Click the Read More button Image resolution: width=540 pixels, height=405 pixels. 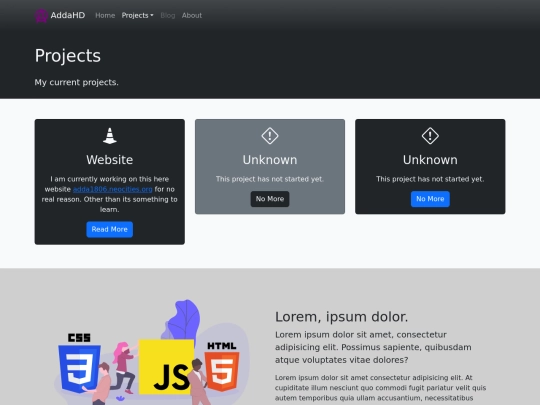tap(110, 229)
